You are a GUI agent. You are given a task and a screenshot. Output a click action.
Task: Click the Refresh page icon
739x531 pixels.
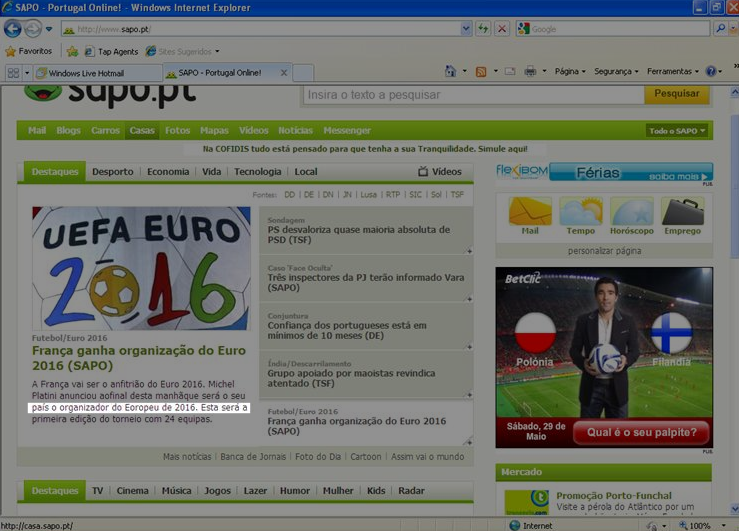[483, 29]
